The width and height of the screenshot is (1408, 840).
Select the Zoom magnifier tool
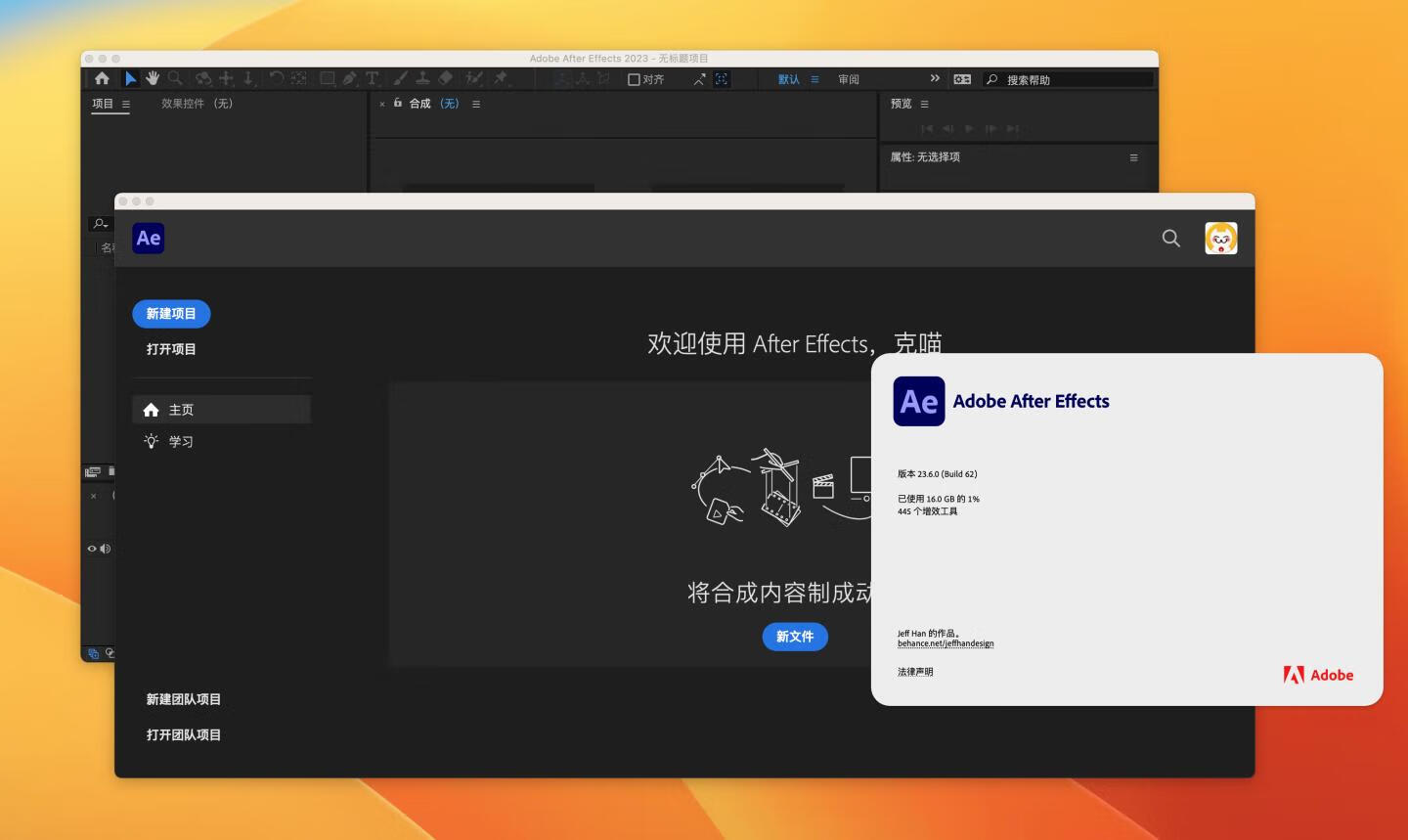point(175,78)
